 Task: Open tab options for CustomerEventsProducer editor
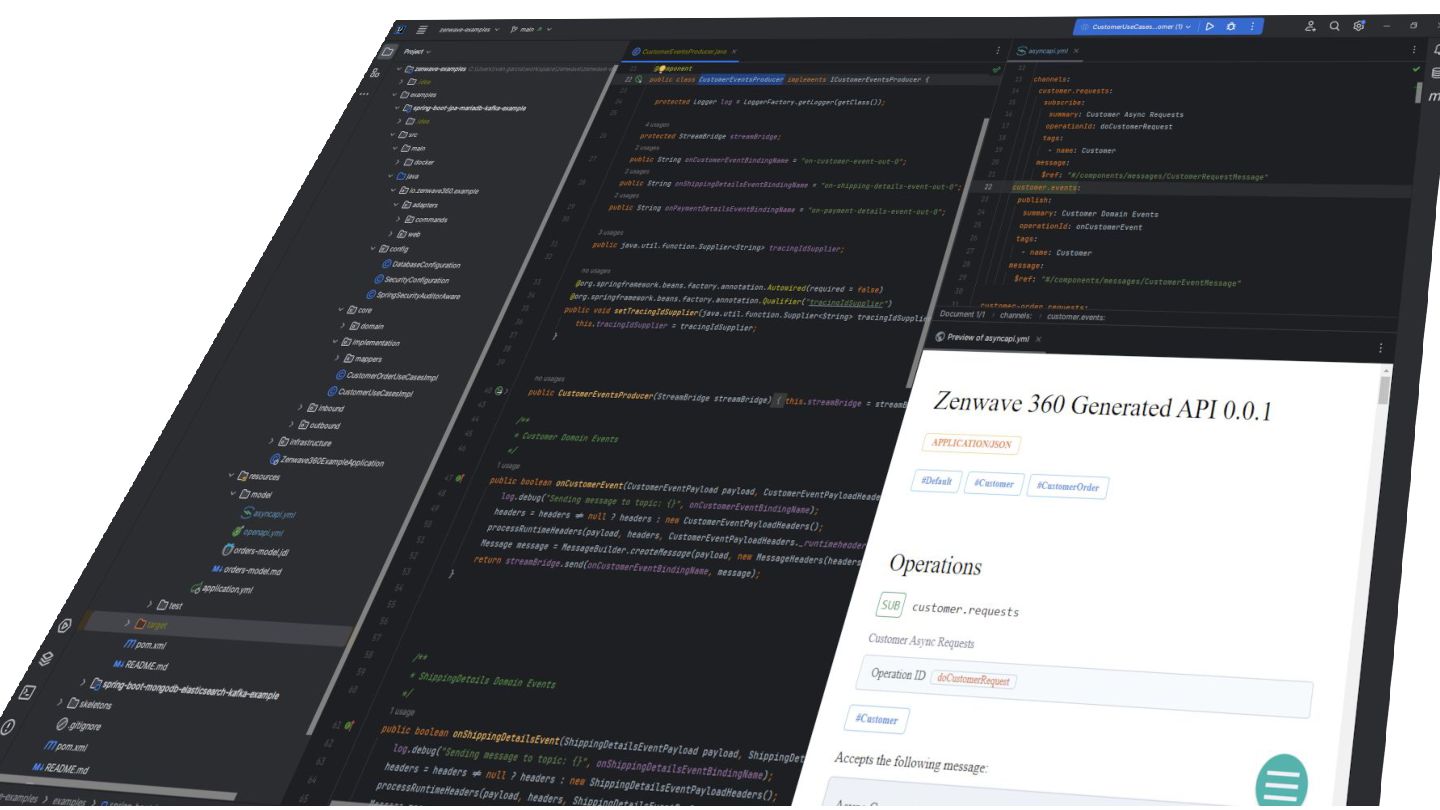(997, 50)
